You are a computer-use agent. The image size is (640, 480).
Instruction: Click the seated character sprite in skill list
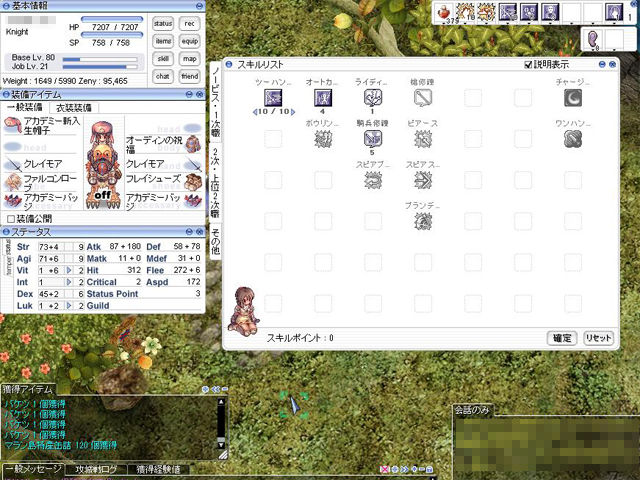point(244,311)
